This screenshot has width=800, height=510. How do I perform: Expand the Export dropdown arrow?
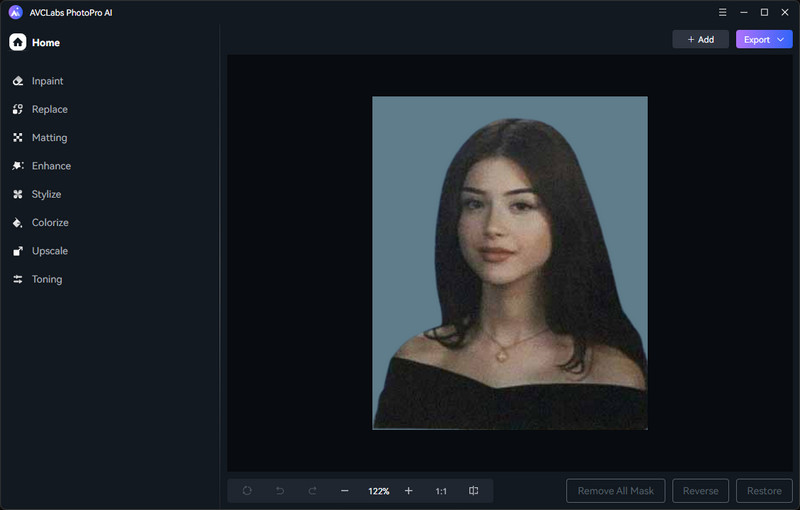click(x=781, y=39)
